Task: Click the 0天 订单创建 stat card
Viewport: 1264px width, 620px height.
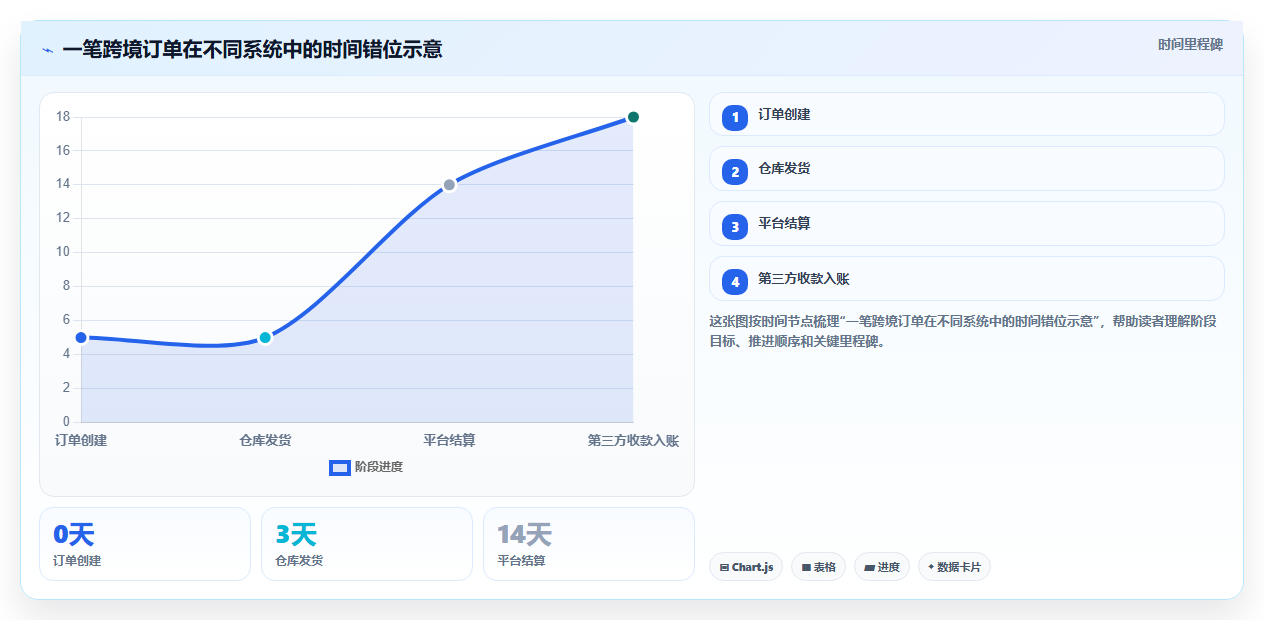Action: [x=145, y=544]
